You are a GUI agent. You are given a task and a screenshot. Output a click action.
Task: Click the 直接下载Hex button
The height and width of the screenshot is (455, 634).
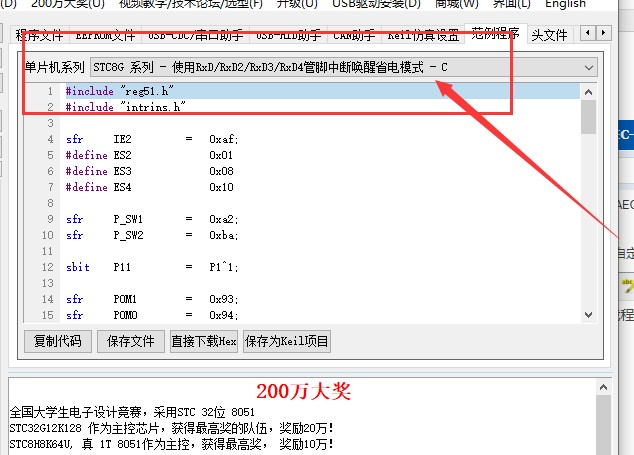tap(204, 341)
